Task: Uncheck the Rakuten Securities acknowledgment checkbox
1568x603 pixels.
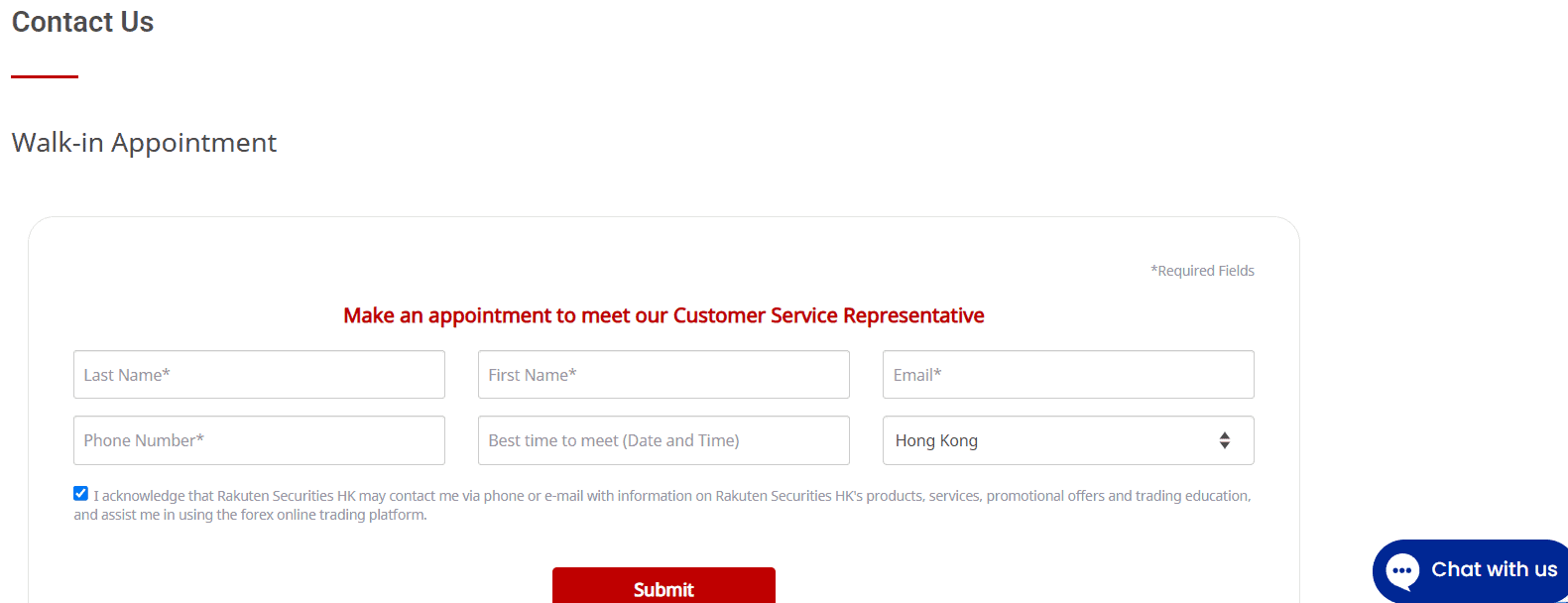Action: (x=80, y=492)
